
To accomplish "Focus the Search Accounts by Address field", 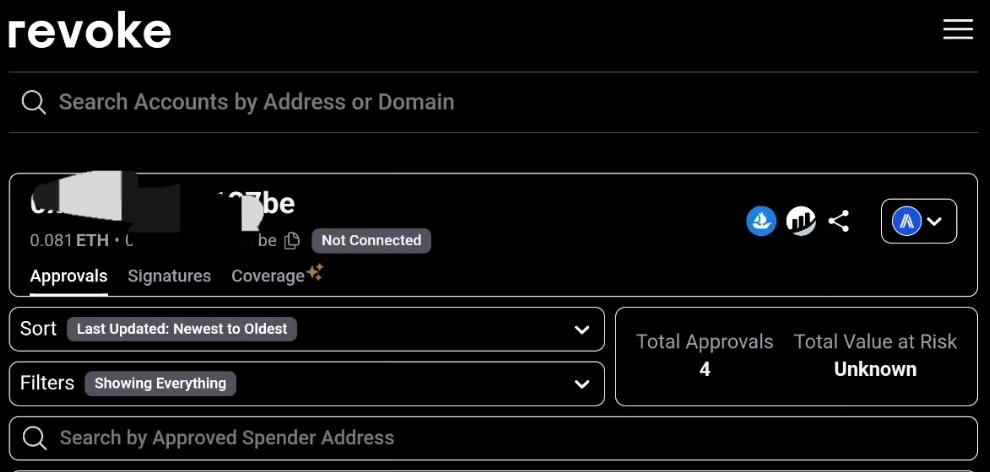I will coord(494,102).
